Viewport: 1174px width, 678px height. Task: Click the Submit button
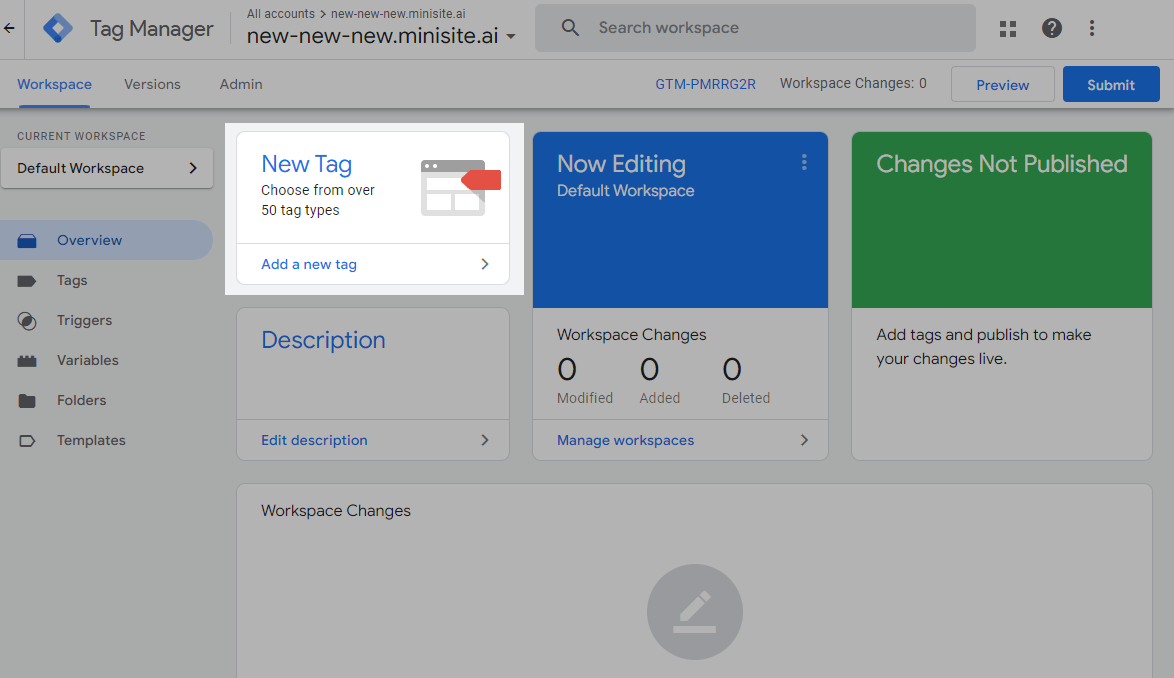coord(1111,84)
